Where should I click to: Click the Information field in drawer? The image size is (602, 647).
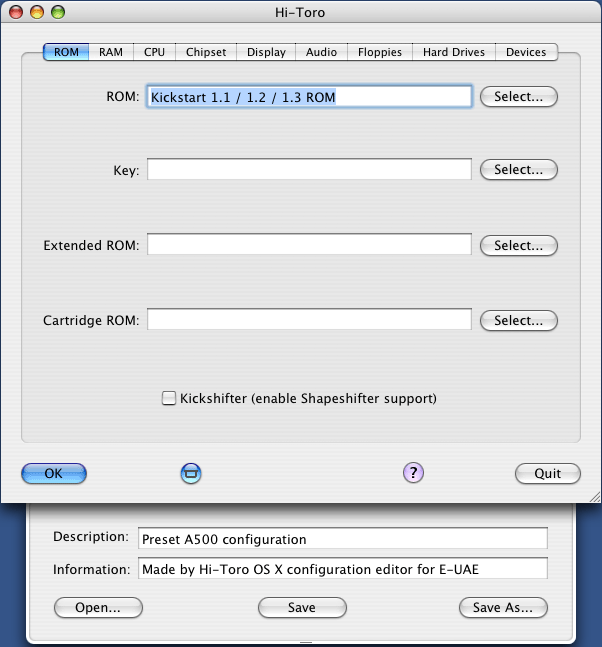pos(342,568)
